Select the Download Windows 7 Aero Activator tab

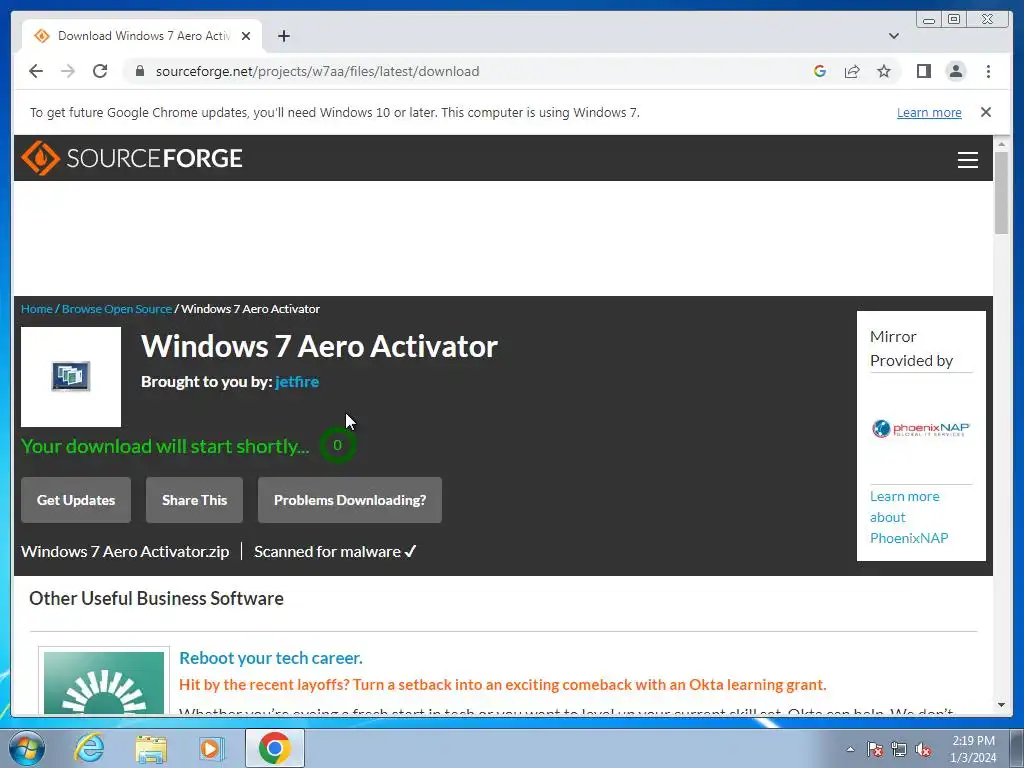click(143, 36)
